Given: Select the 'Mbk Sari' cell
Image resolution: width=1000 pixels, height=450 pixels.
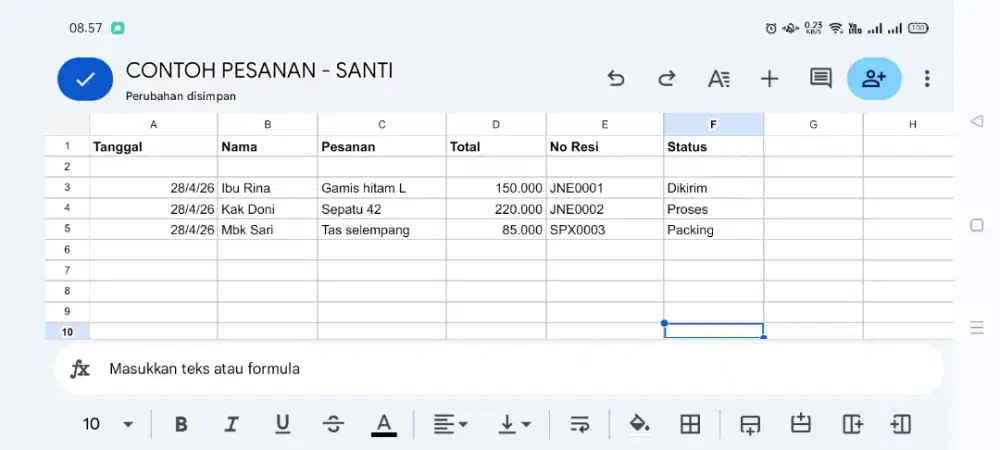Looking at the screenshot, I should [267, 230].
